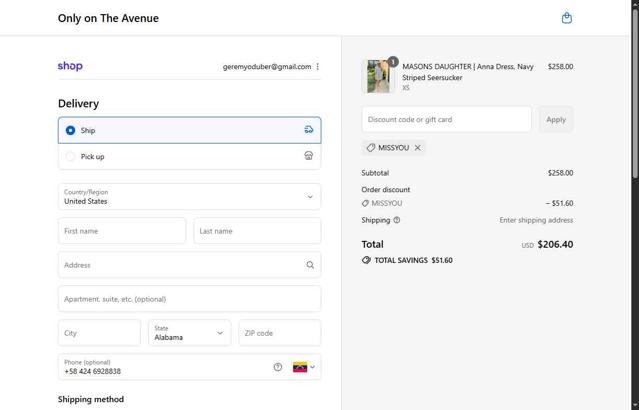Viewport: 639px width, 410px height.
Task: Click the City input field
Action: tap(99, 333)
